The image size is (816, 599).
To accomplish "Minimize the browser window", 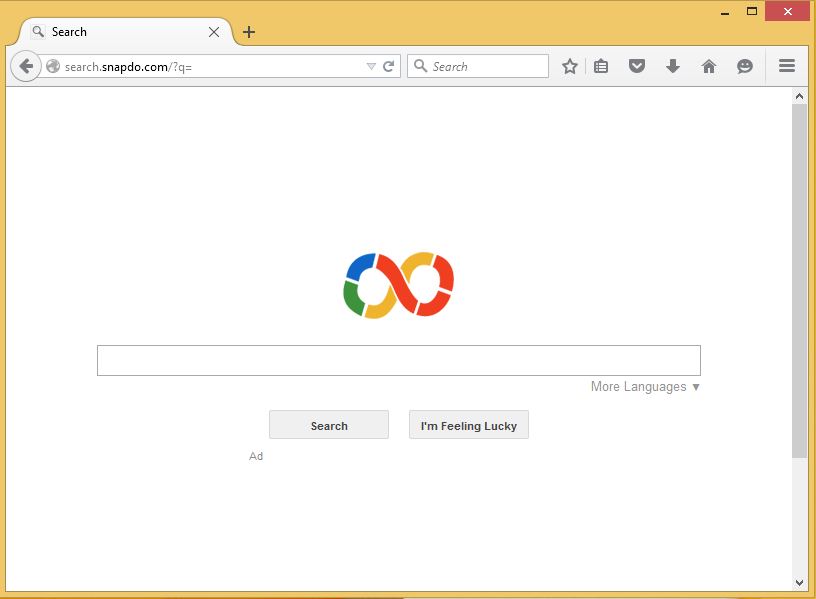I will (724, 12).
